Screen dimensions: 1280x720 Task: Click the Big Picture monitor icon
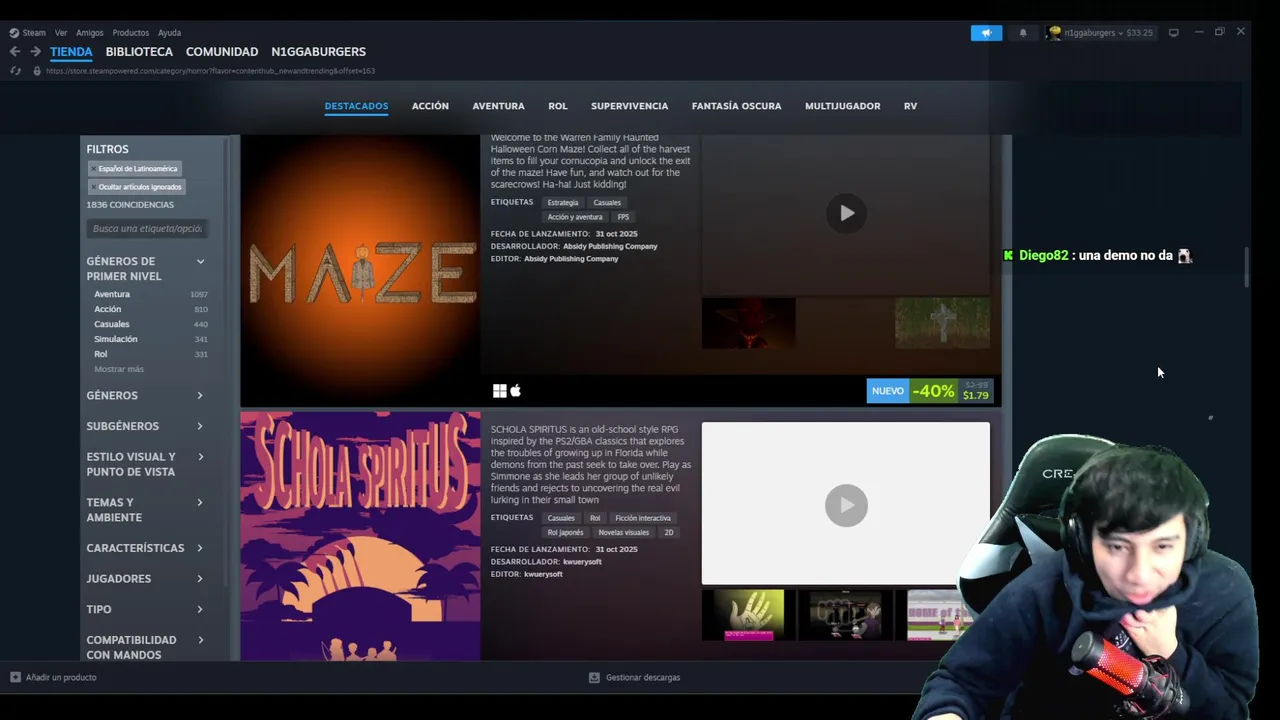point(1174,32)
